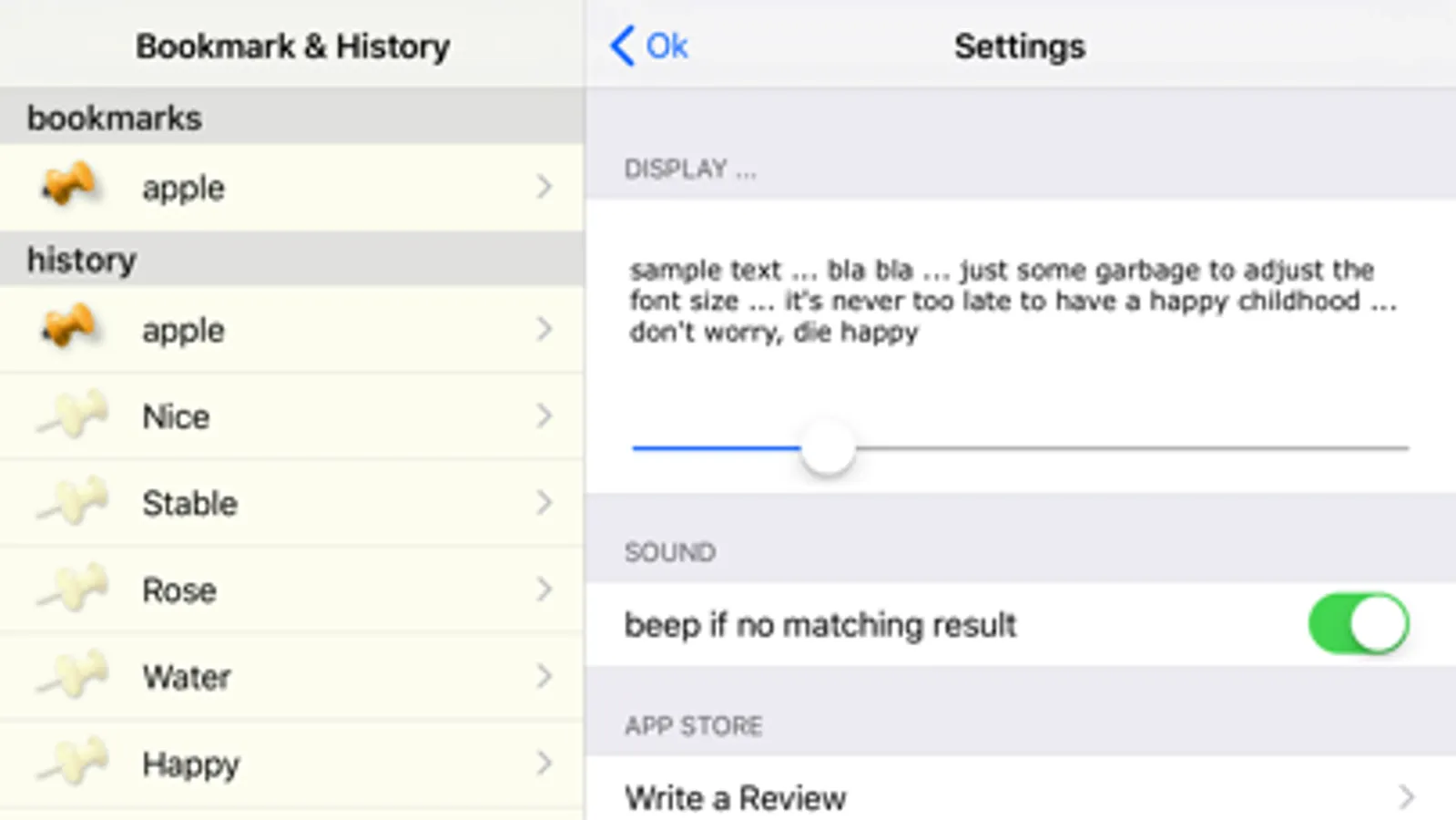Viewport: 1456px width, 820px height.
Task: Open the Write a Review link
Action: [736, 798]
